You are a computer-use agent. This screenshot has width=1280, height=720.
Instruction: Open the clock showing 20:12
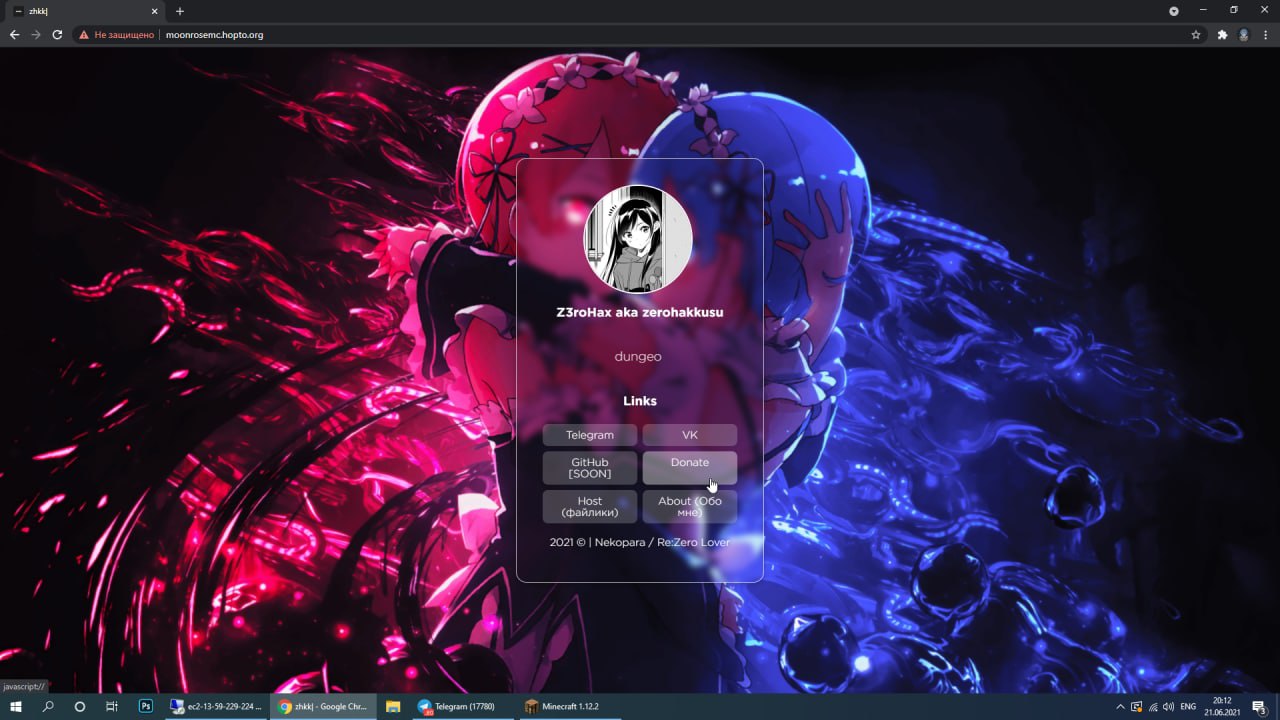point(1222,706)
